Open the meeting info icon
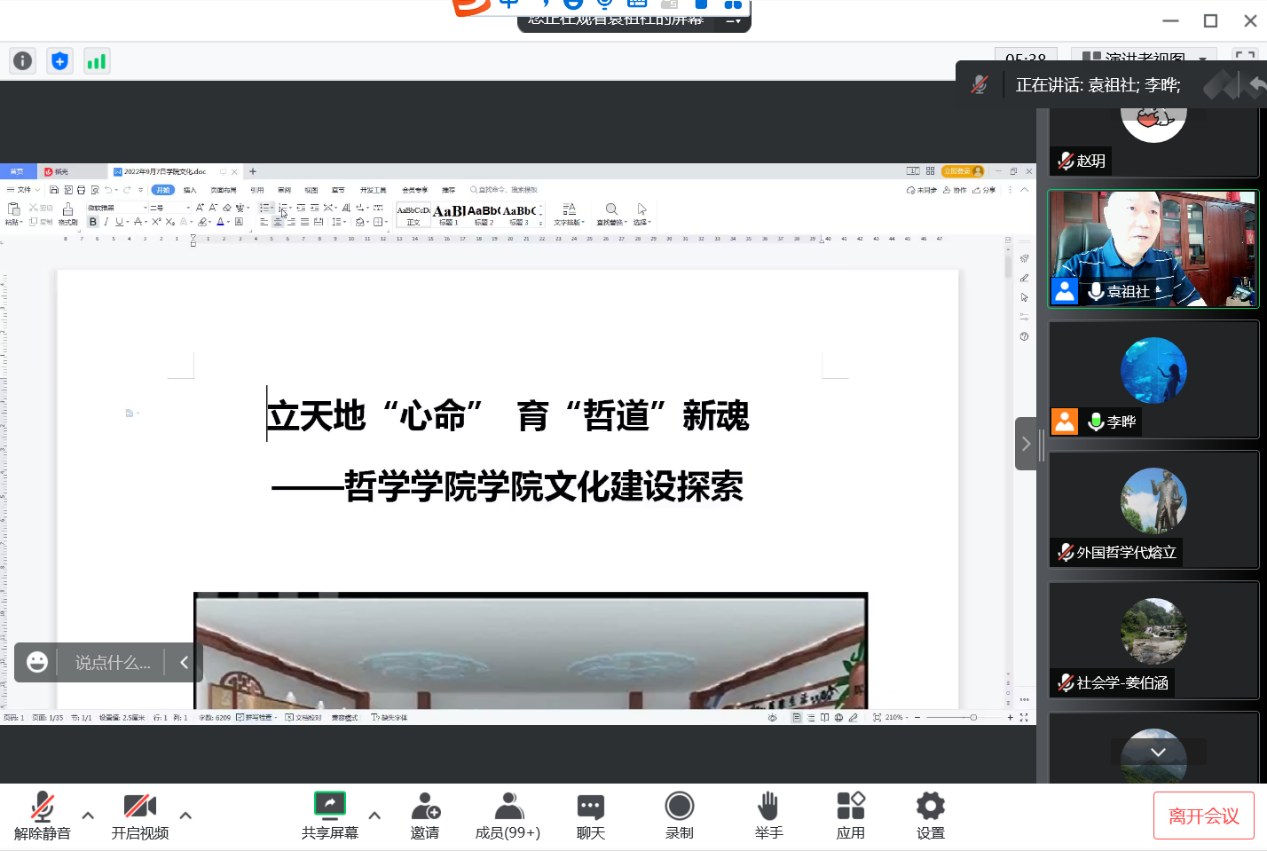Viewport: 1267px width, 851px height. (x=22, y=61)
